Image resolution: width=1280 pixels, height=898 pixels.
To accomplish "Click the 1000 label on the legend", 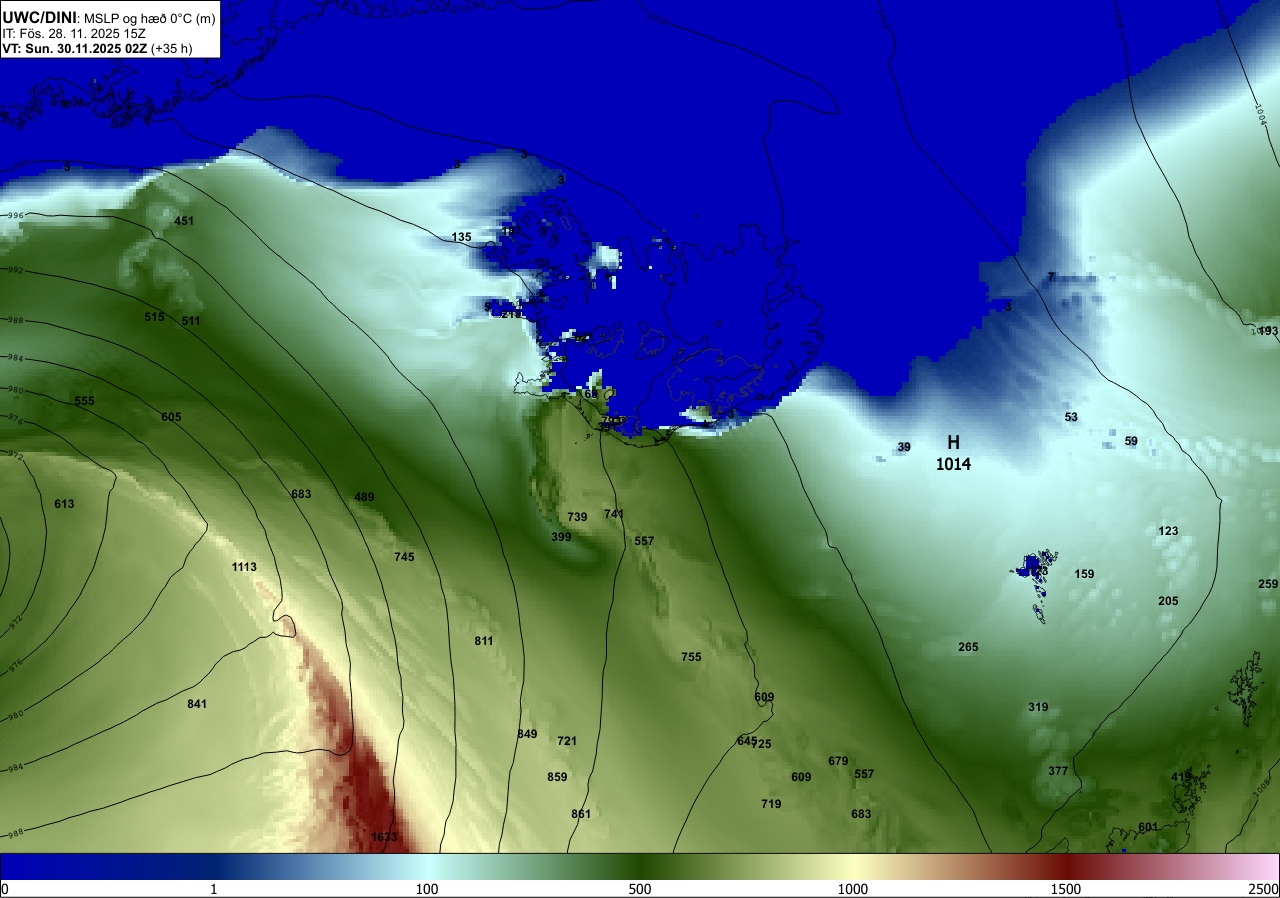I will click(x=853, y=889).
